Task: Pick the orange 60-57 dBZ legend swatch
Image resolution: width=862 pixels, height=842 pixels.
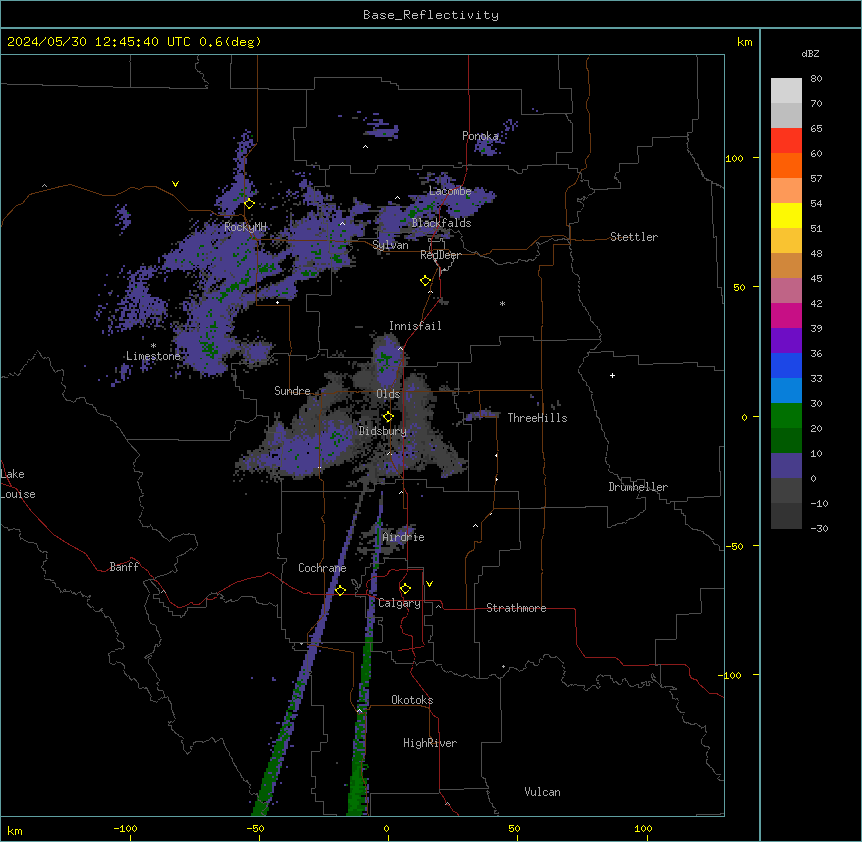Action: click(x=786, y=165)
